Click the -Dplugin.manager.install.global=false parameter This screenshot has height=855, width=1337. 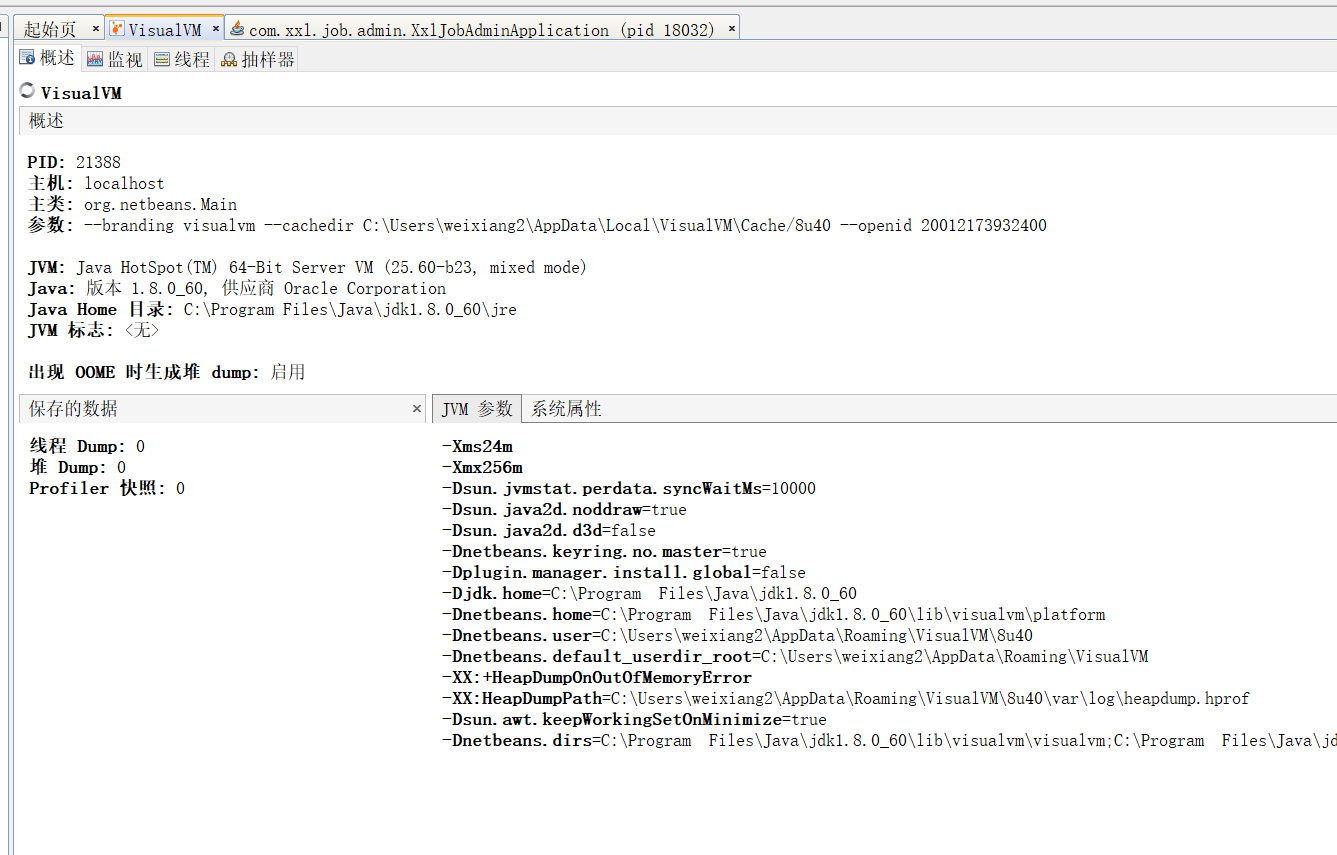623,572
